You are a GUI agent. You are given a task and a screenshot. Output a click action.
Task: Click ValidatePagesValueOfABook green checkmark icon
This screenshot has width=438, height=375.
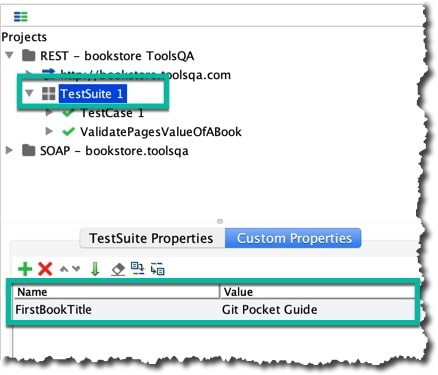click(68, 132)
